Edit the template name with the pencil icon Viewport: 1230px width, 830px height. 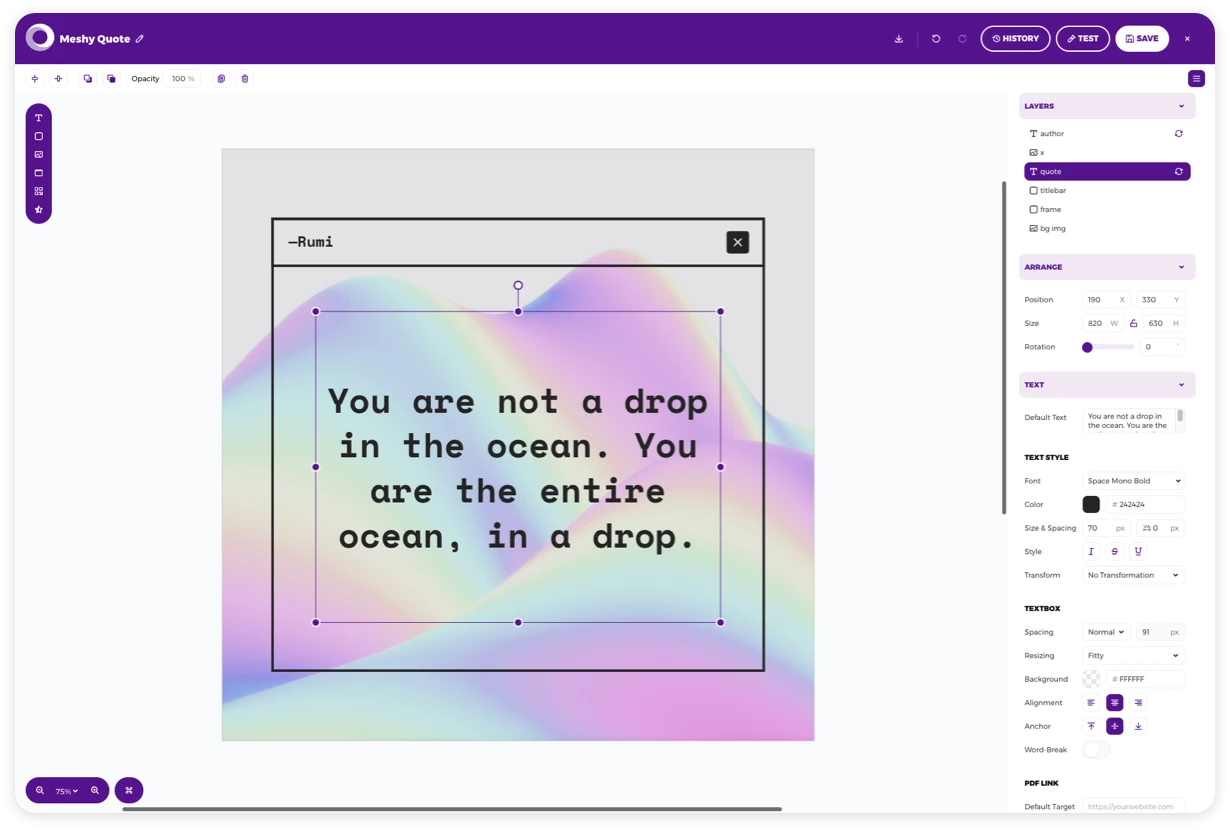(x=140, y=39)
